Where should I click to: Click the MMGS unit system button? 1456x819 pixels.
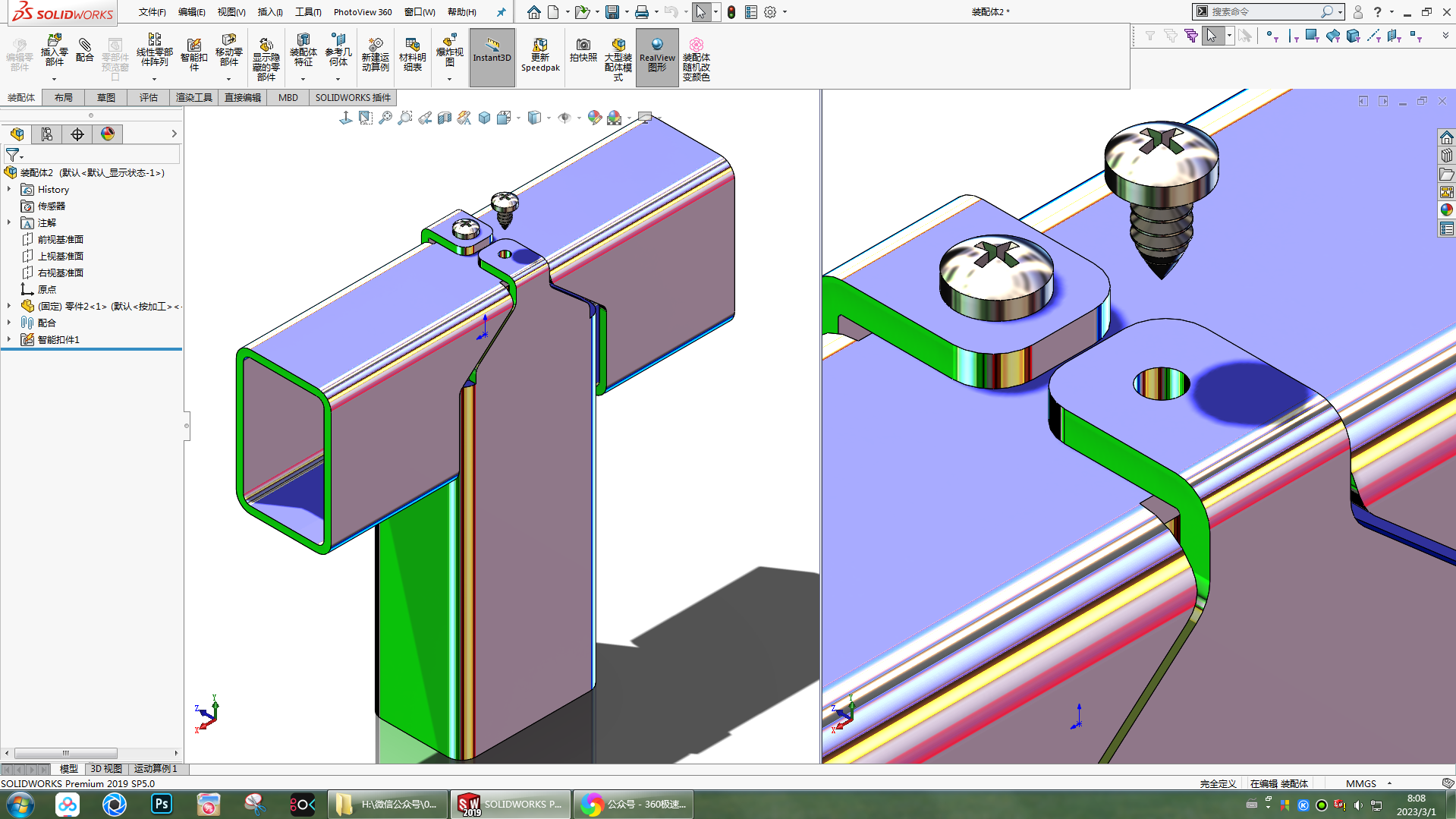tap(1361, 783)
